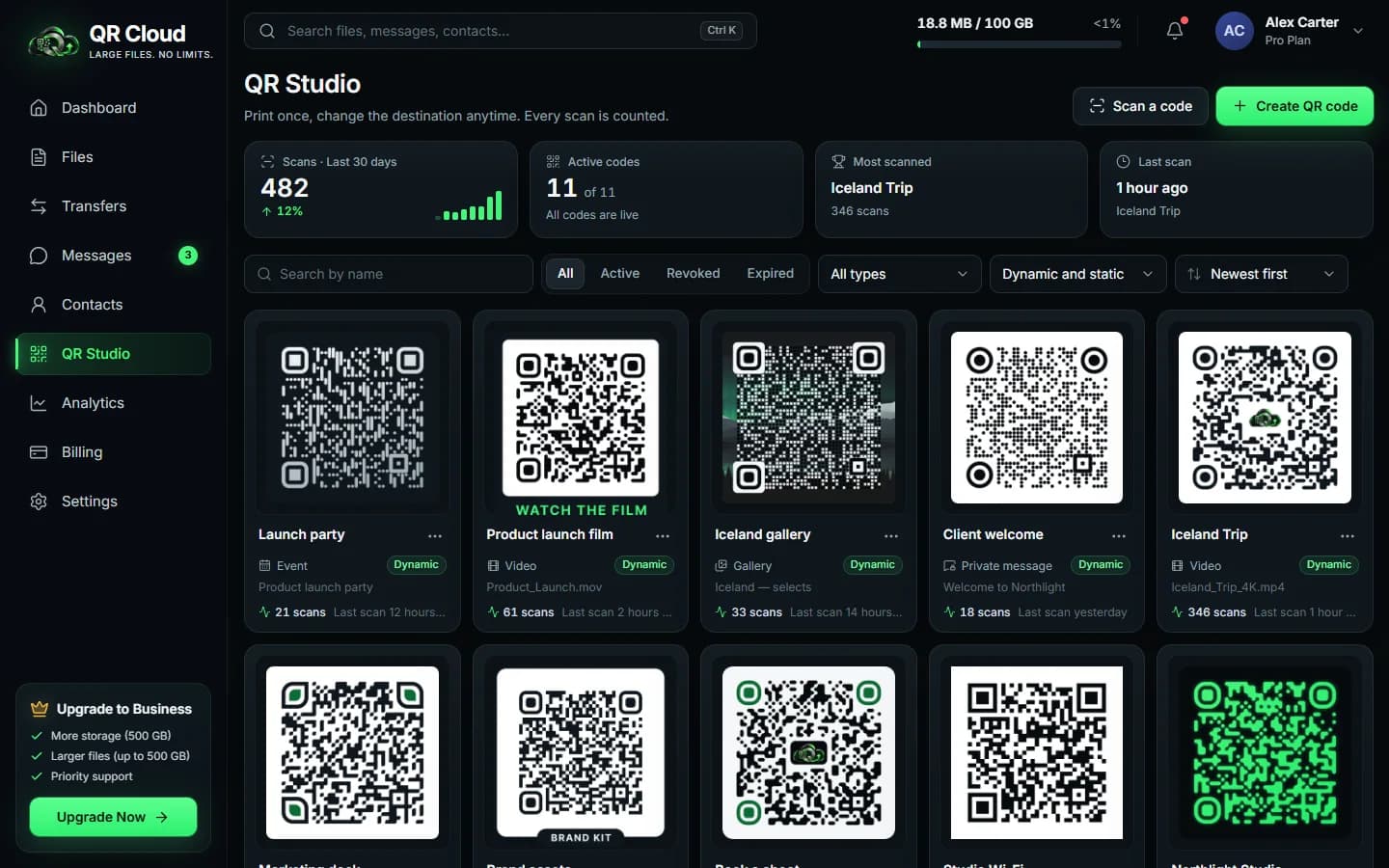Click the Dynamic badge on Launch party
1389x868 pixels.
tap(416, 565)
